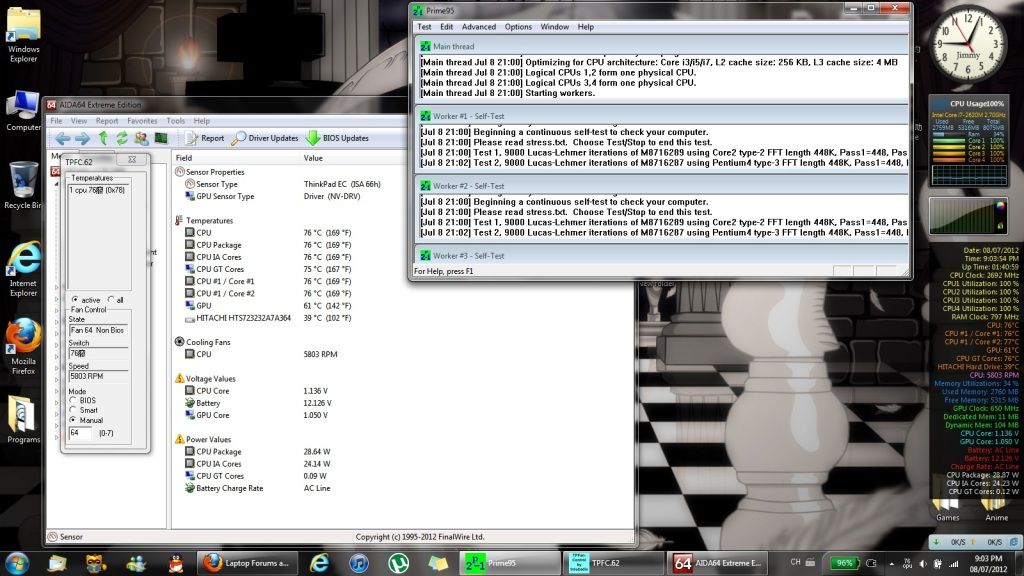The height and width of the screenshot is (576, 1024).
Task: Open AIDA64 File menu
Action: [56, 121]
